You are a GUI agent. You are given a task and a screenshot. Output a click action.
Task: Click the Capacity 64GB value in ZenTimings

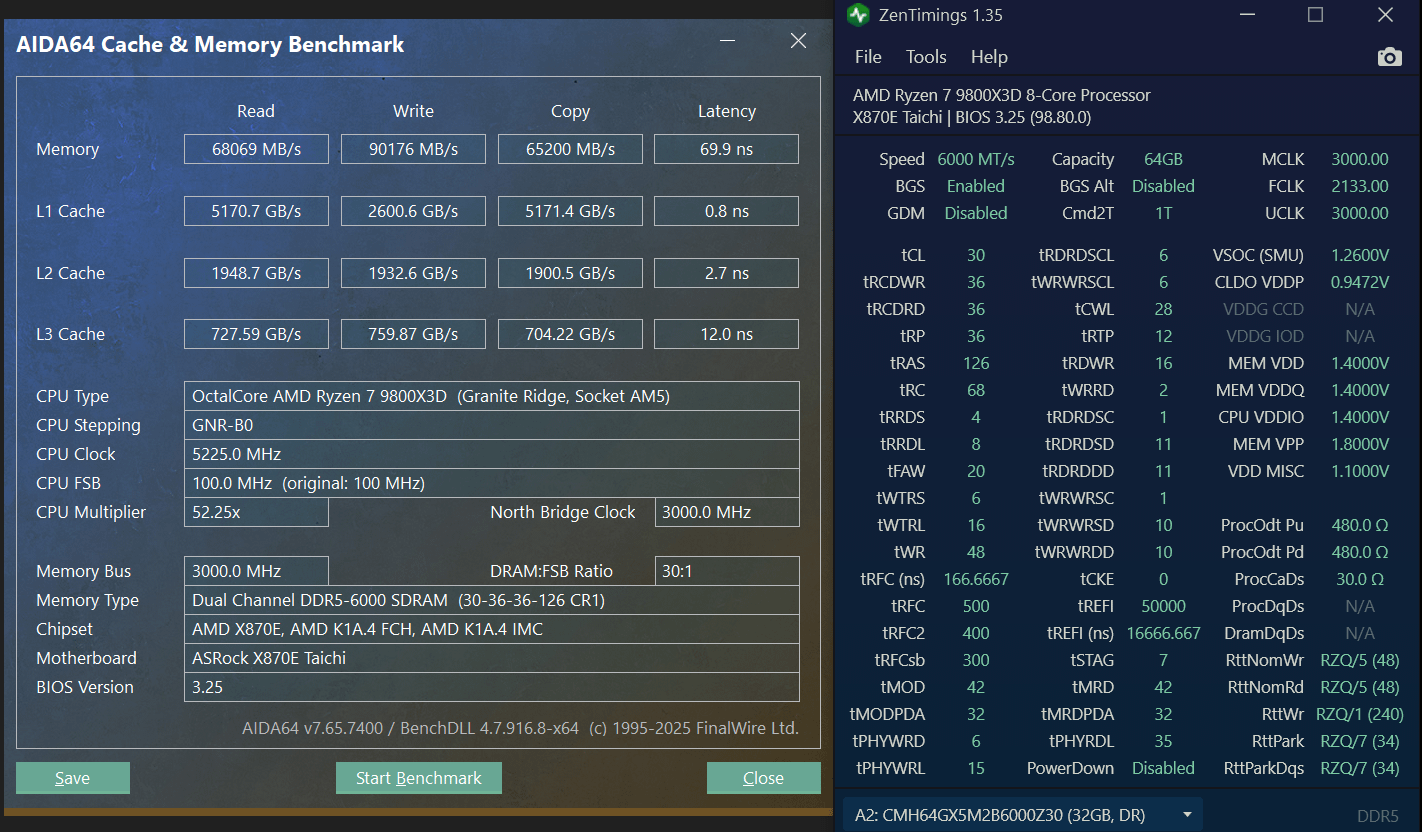click(1163, 159)
